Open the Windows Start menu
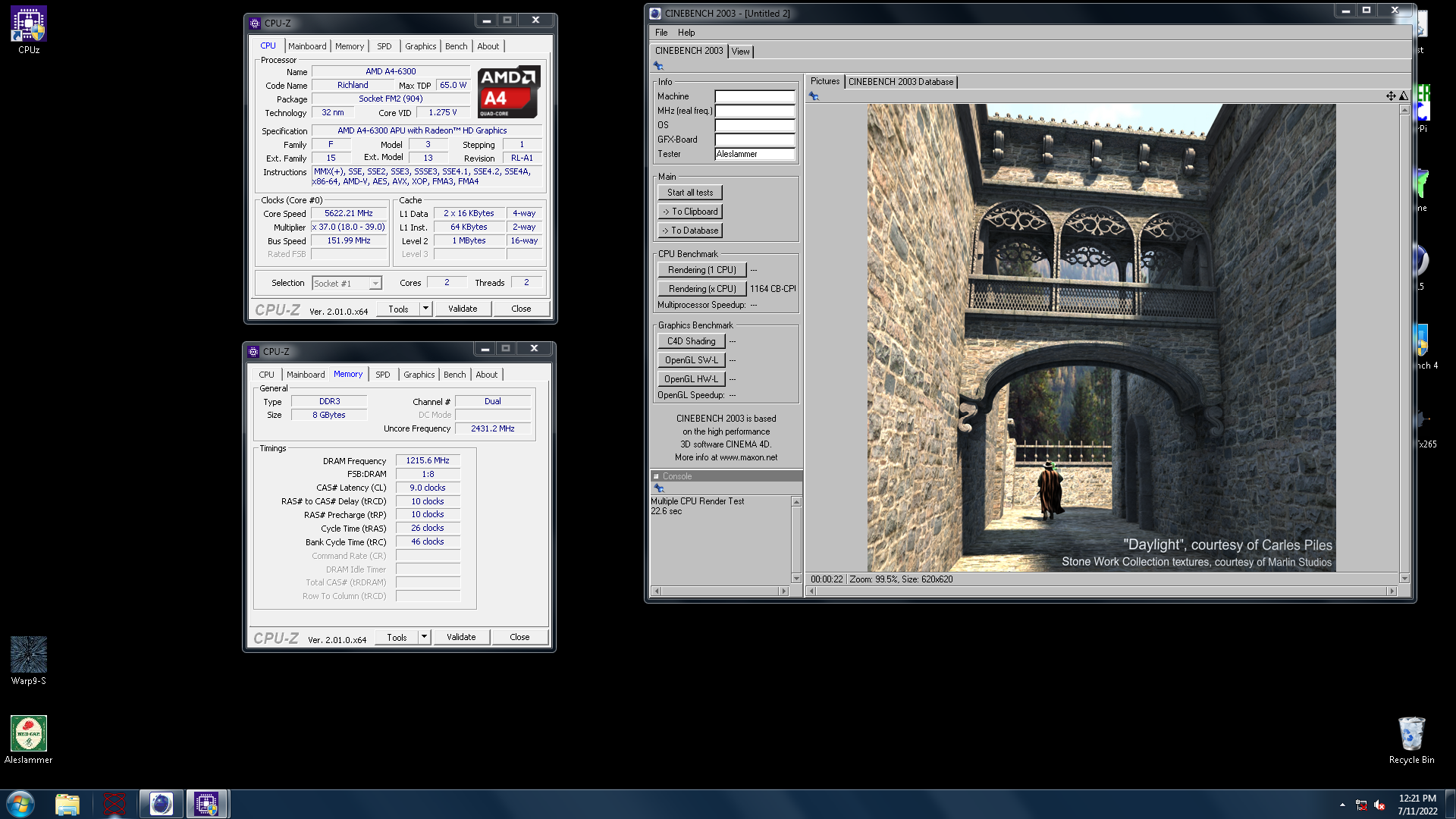This screenshot has height=819, width=1456. coord(20,804)
